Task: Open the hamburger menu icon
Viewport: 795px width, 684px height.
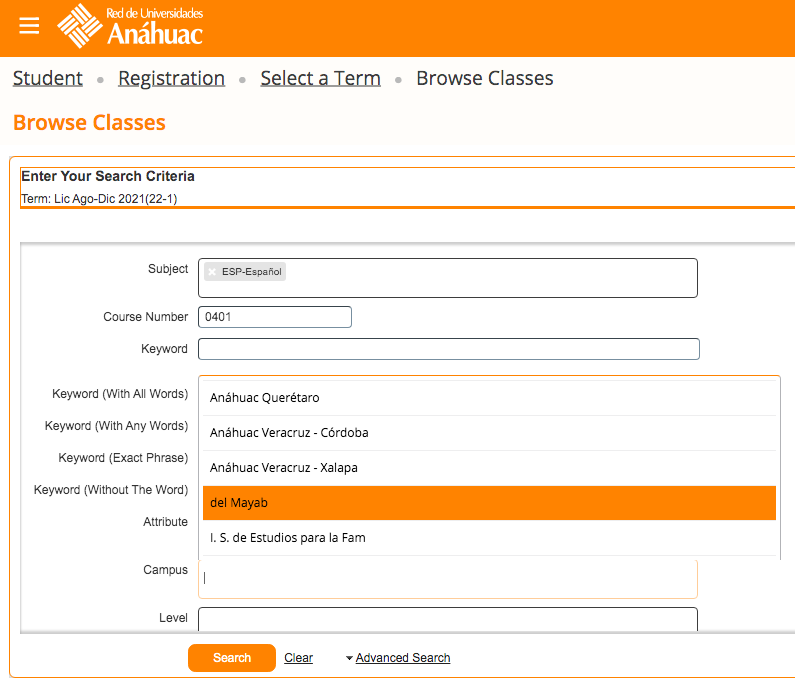Action: [29, 26]
